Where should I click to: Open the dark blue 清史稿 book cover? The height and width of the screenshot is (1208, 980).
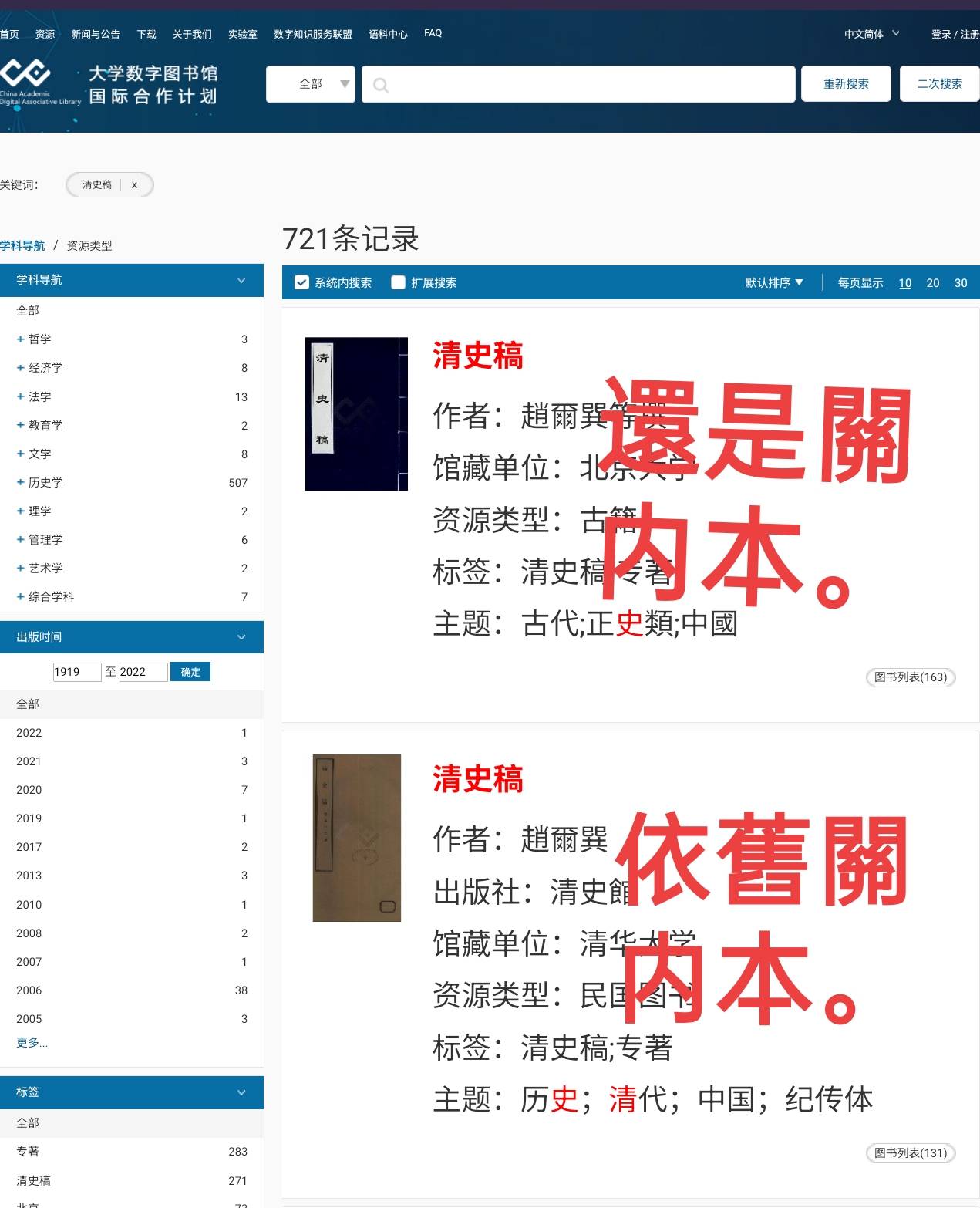point(356,413)
